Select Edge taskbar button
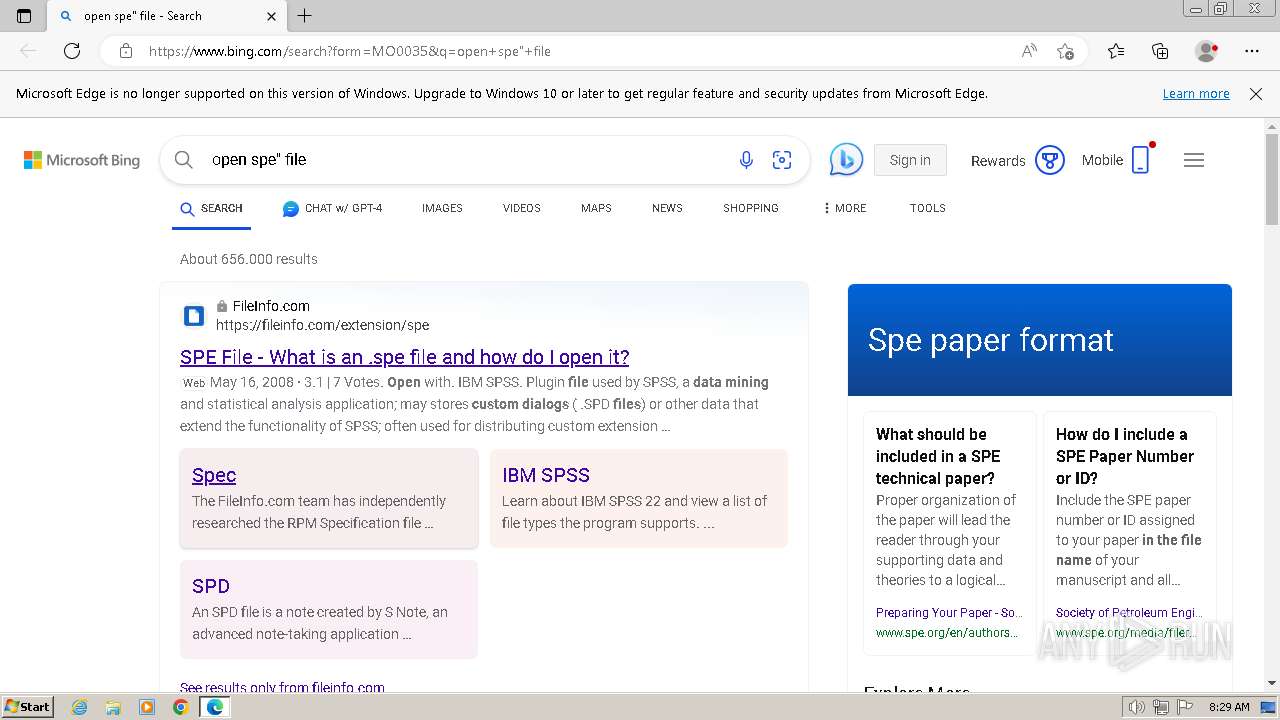 214,707
